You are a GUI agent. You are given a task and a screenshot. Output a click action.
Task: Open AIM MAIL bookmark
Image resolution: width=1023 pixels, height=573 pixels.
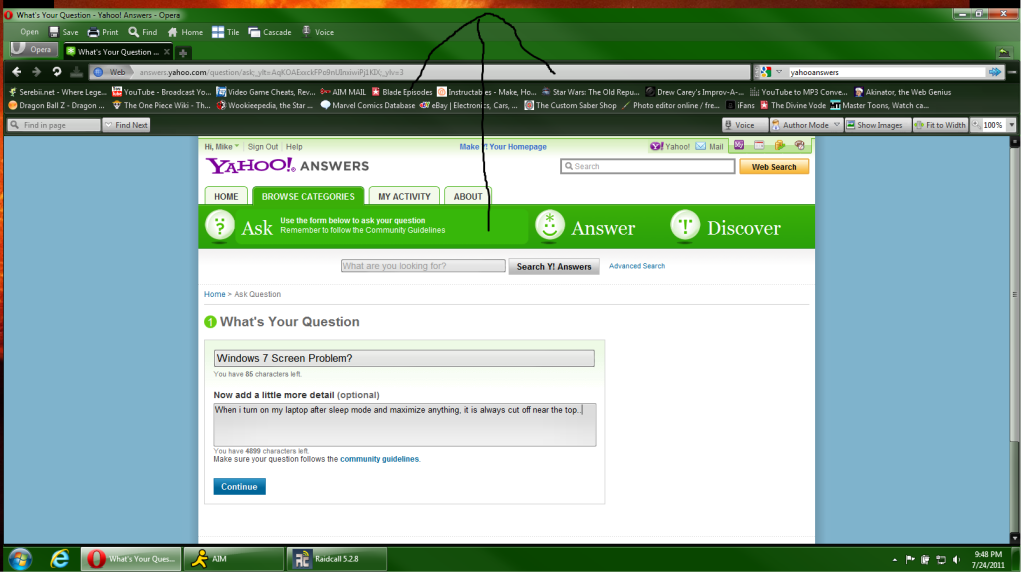(343, 92)
